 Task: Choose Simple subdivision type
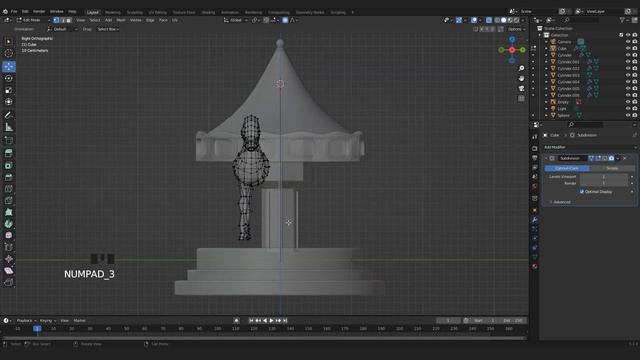[612, 168]
